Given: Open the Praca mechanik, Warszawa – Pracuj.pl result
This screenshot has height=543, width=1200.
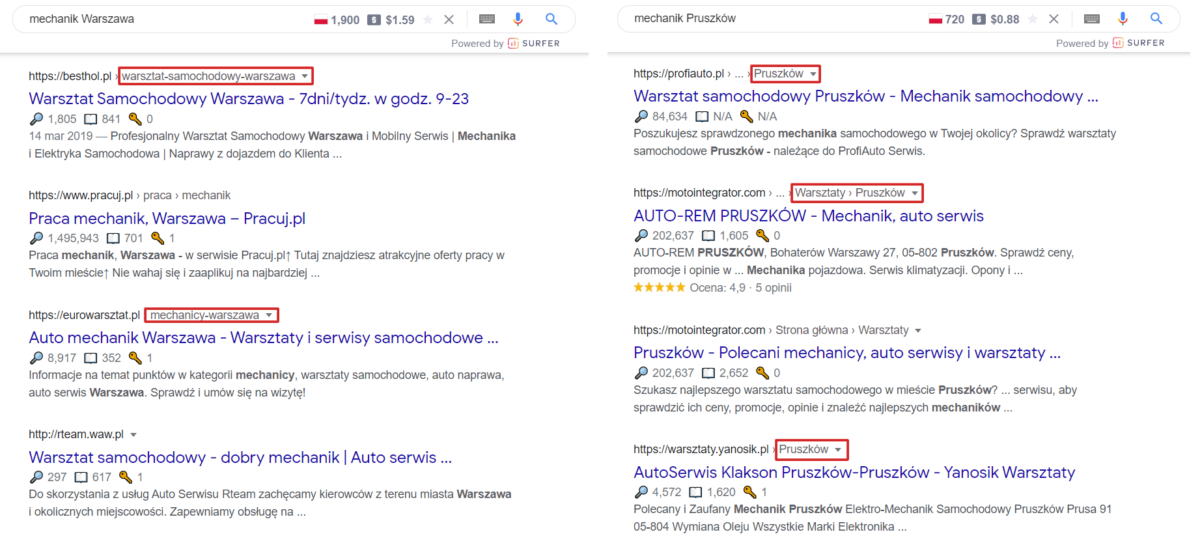Looking at the screenshot, I should click(x=167, y=218).
